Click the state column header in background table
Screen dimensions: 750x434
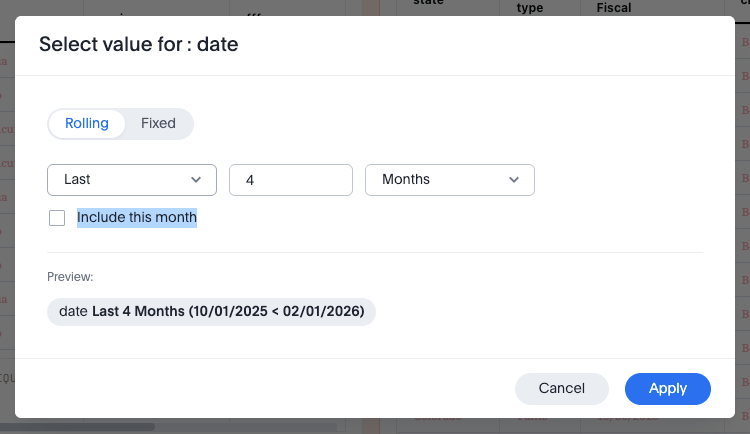click(428, 5)
